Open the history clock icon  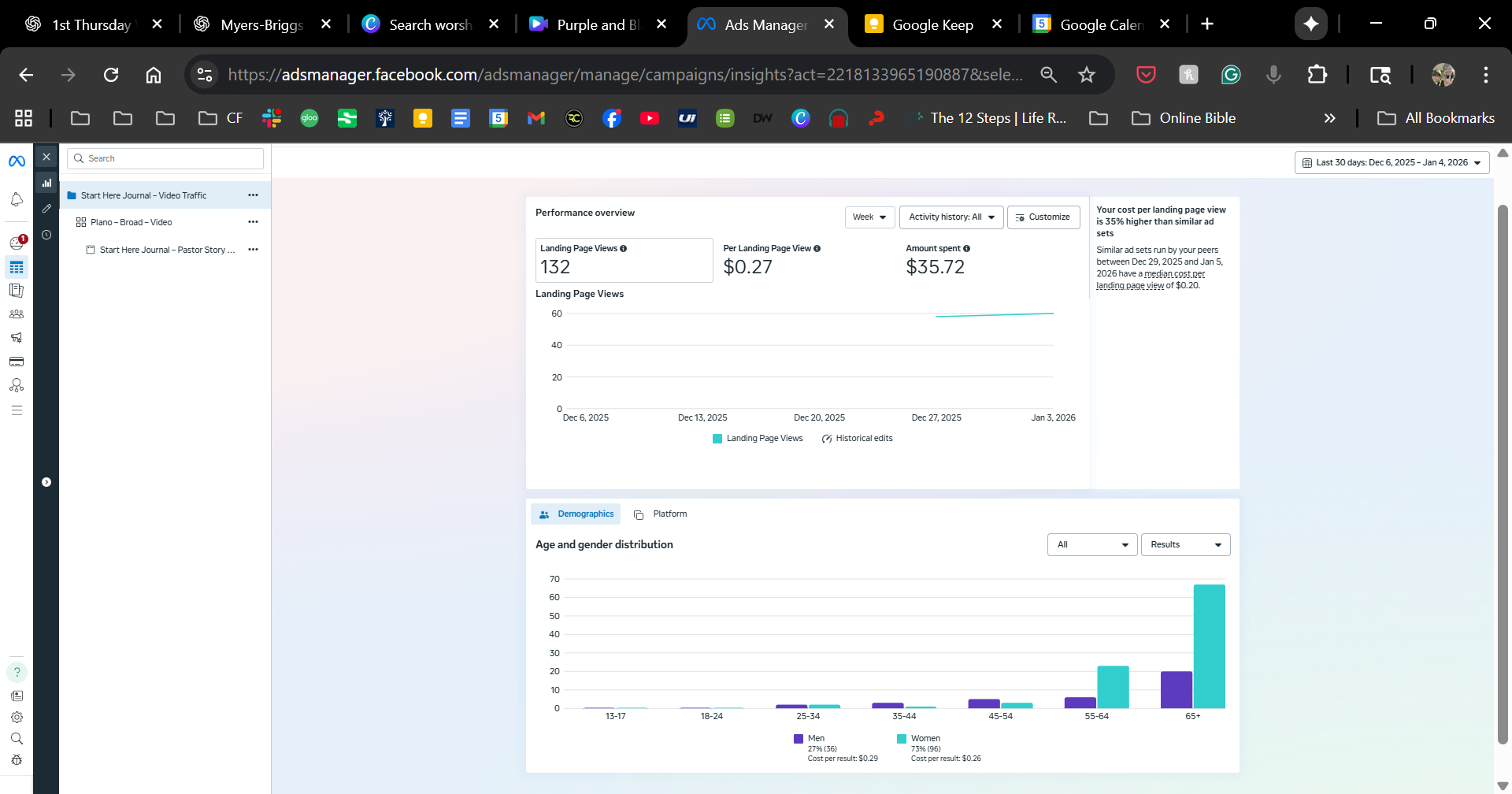pos(46,235)
